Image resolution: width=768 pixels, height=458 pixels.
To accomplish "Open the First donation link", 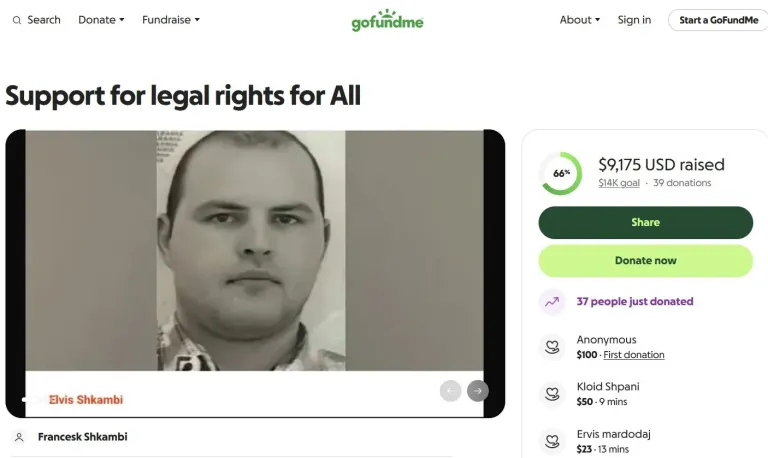I will pyautogui.click(x=634, y=355).
